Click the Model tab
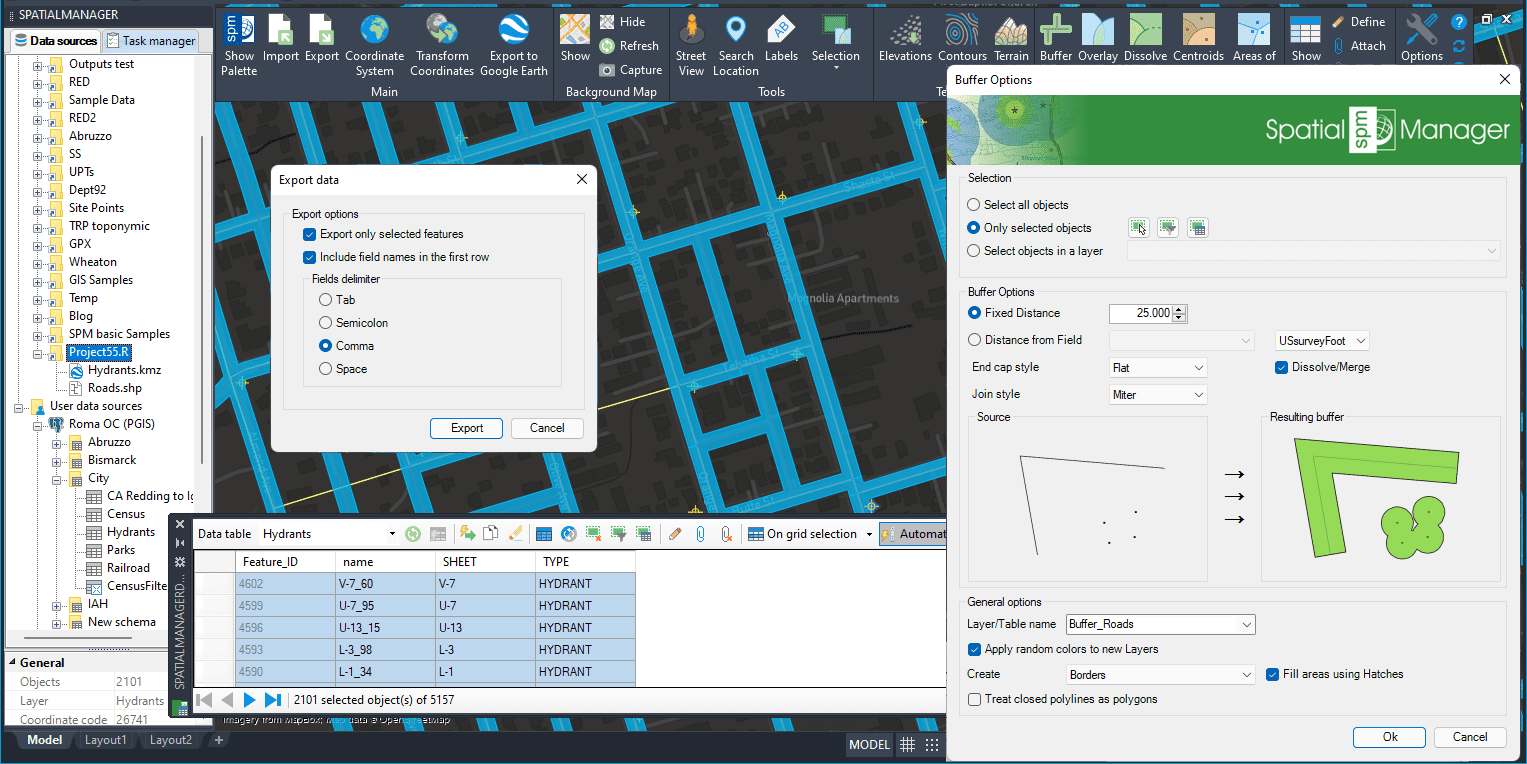This screenshot has height=764, width=1527. 44,740
